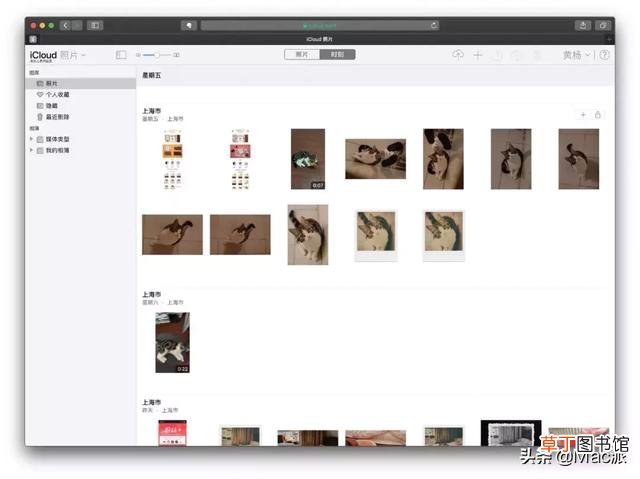Toggle the iCloud Photos sidebar panel icon

(x=121, y=55)
